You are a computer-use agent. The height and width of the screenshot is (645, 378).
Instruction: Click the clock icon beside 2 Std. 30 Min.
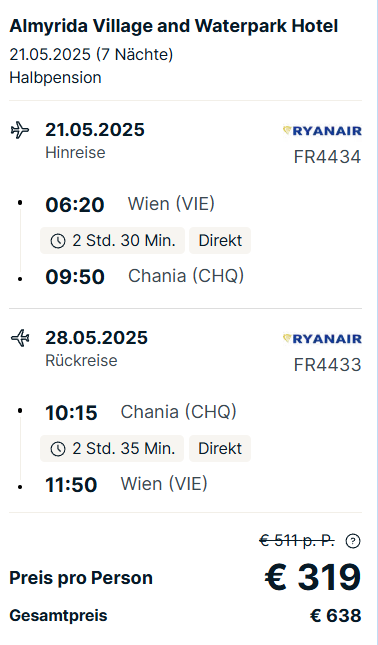[x=58, y=241]
